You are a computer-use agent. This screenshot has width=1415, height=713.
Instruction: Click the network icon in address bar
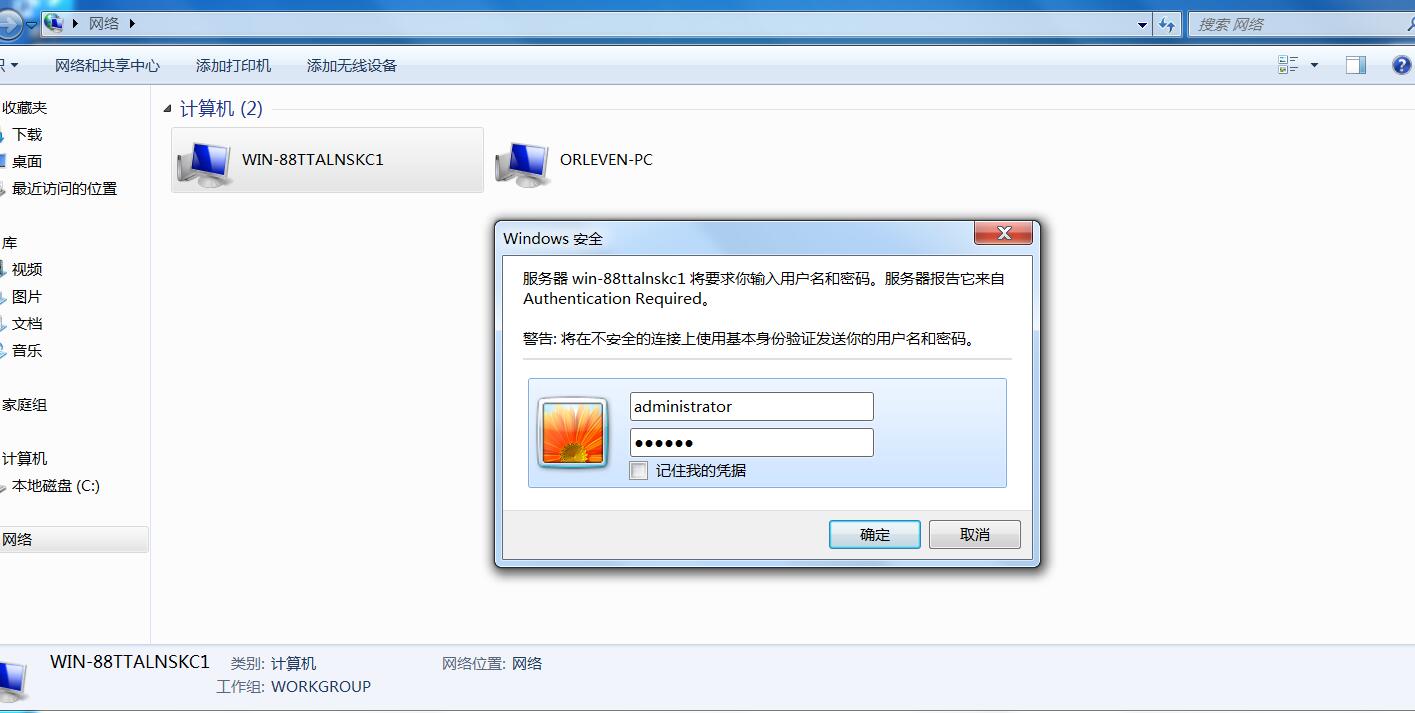[53, 22]
